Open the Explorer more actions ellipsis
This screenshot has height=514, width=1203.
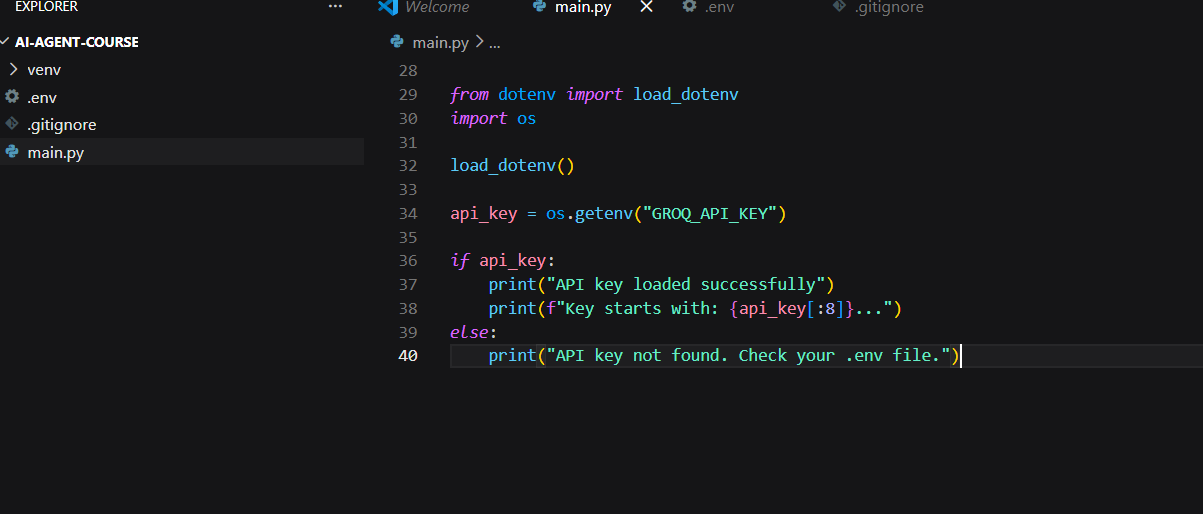[x=335, y=7]
